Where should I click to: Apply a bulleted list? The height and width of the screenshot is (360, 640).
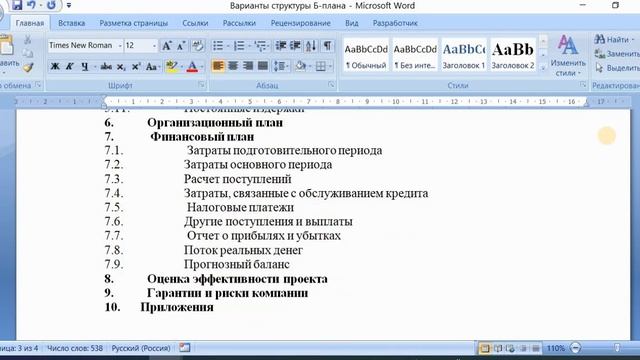coord(218,46)
